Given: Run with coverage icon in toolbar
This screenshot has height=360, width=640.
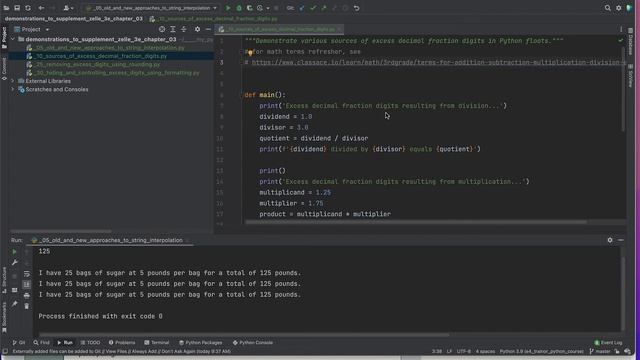Looking at the screenshot, I should (x=249, y=8).
